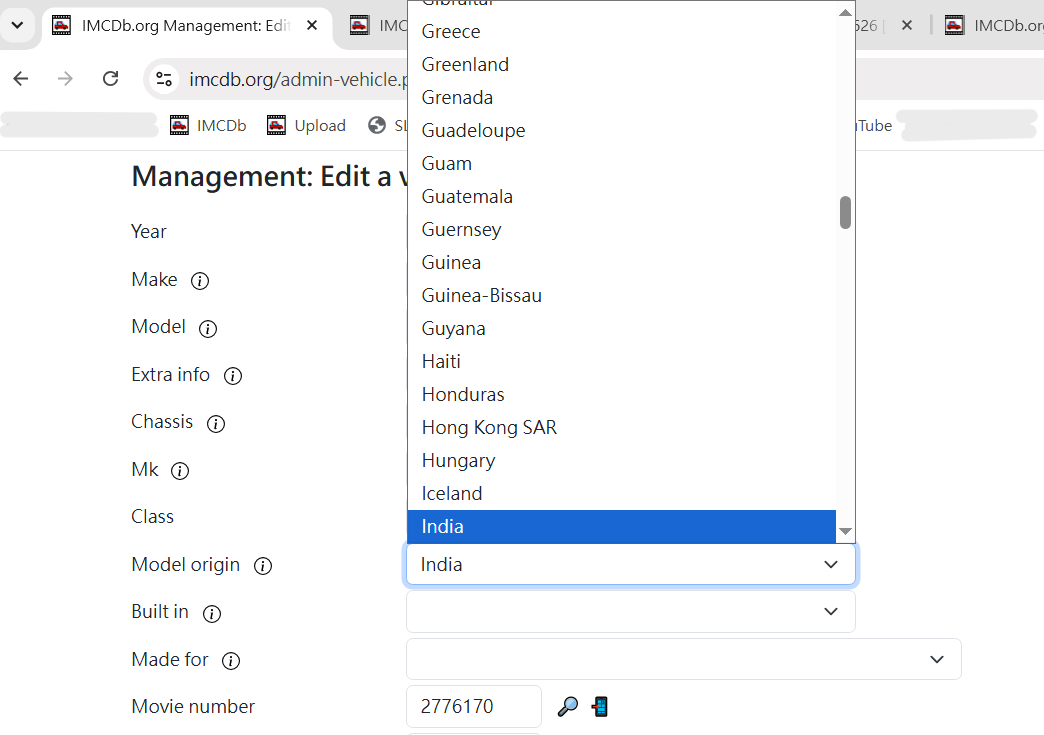The height and width of the screenshot is (735, 1044).
Task: Open the tab search chevron button
Action: [18, 25]
